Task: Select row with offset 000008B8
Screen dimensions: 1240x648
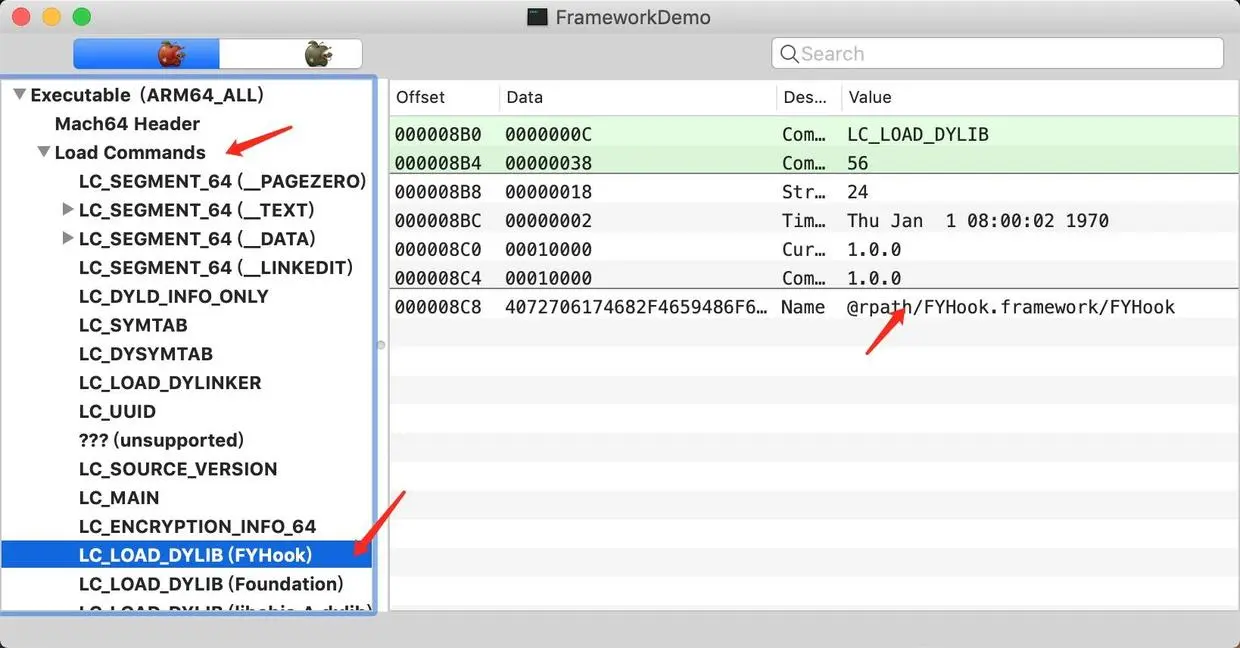Action: (814, 192)
